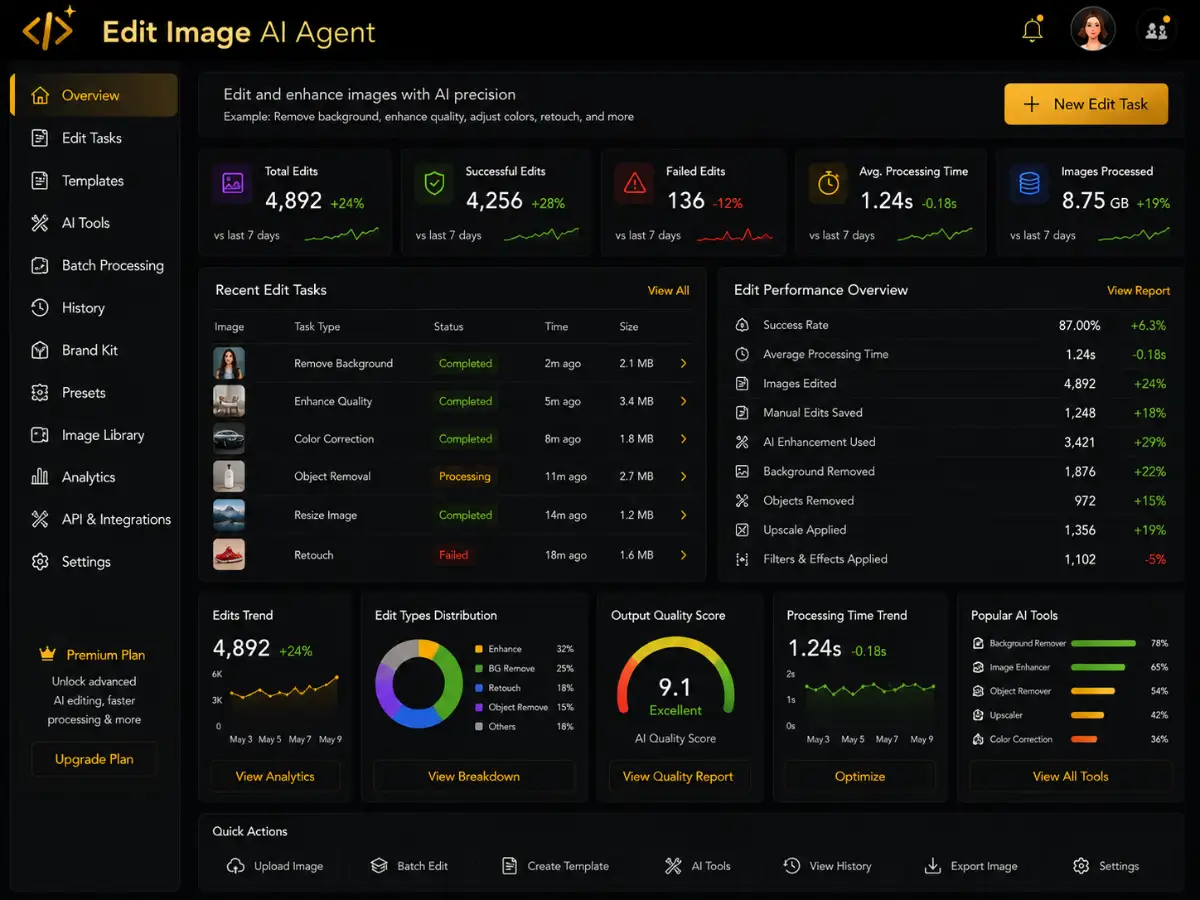Click the Avg. Processing Time stopwatch icon
This screenshot has height=900, width=1200.
point(828,185)
